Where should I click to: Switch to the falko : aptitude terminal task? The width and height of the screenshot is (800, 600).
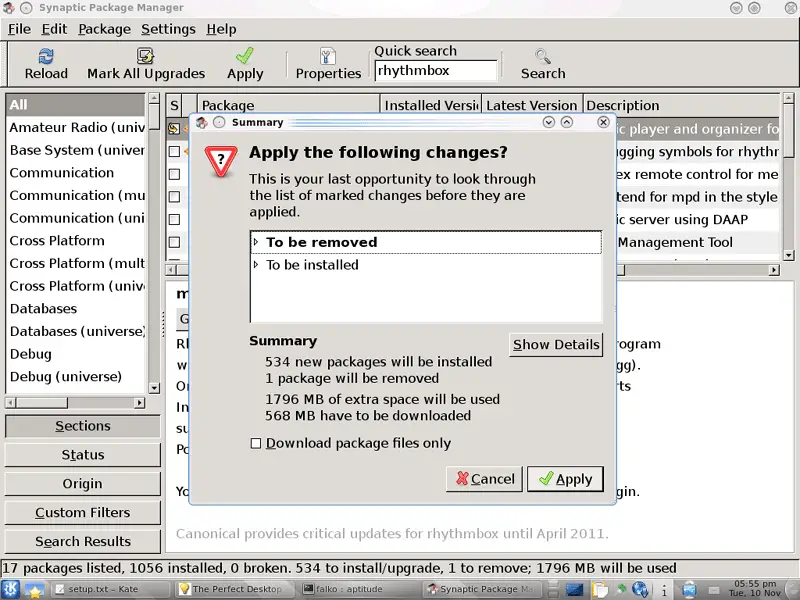(x=360, y=589)
